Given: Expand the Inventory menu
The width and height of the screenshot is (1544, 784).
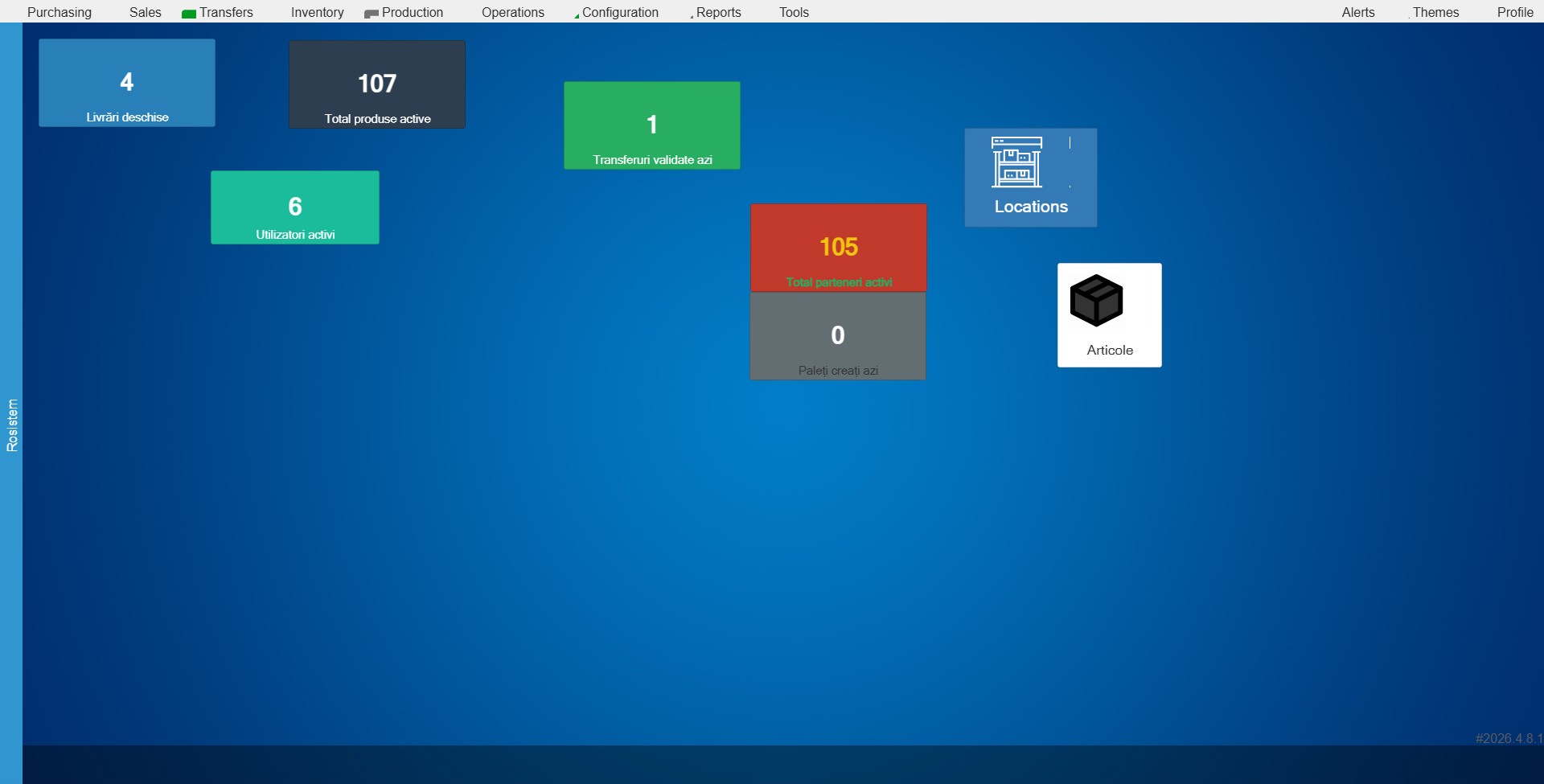Looking at the screenshot, I should pos(317,12).
